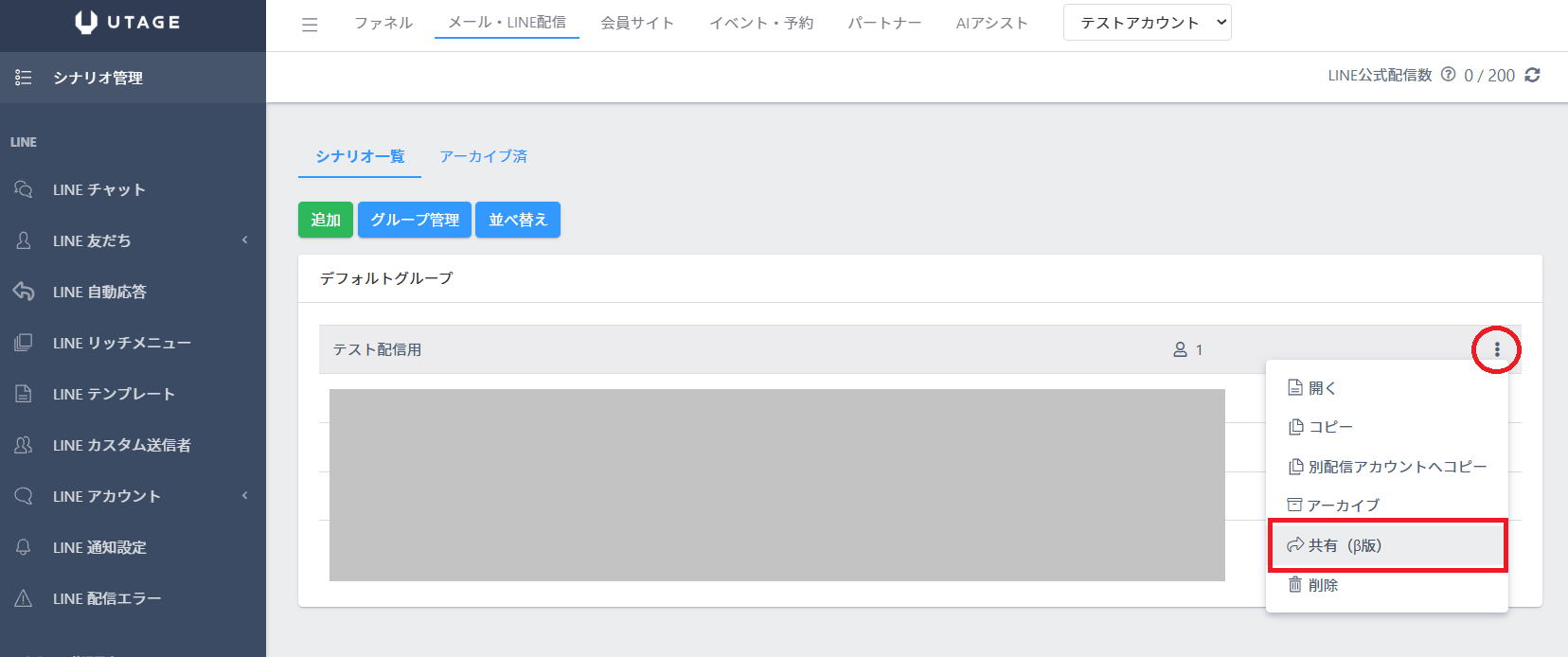Choose 別配信アカウントへコピー in the menu
The image size is (1568, 657).
click(x=1387, y=467)
